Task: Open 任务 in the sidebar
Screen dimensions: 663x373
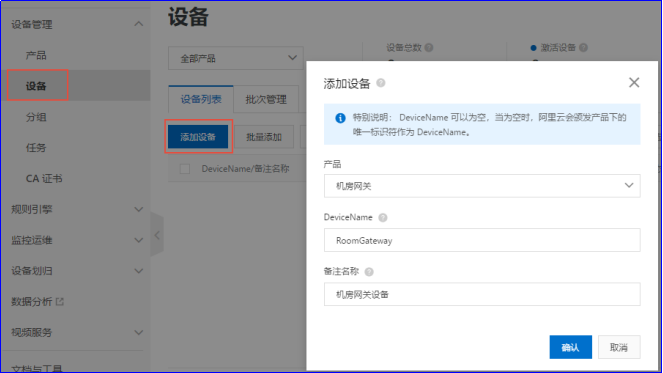Action: [x=36, y=148]
